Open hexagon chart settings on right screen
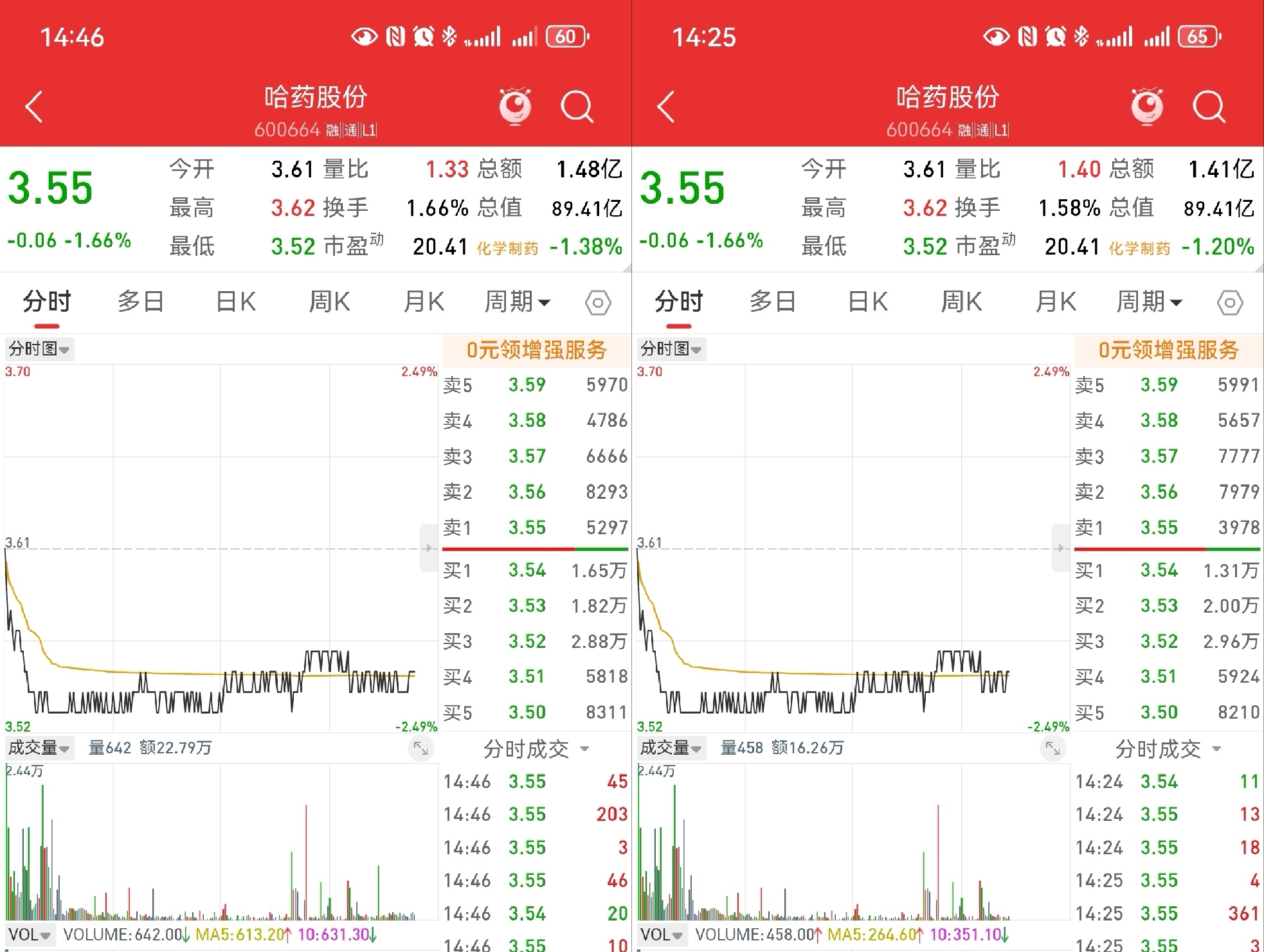1264x952 pixels. [x=1230, y=303]
